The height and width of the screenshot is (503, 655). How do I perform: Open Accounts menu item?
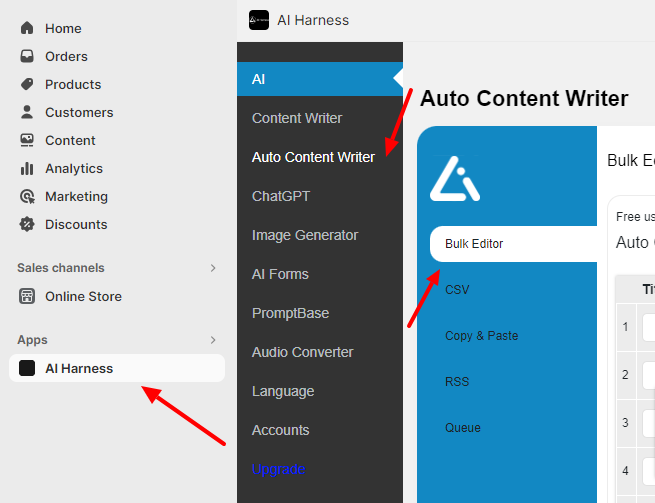pos(280,430)
